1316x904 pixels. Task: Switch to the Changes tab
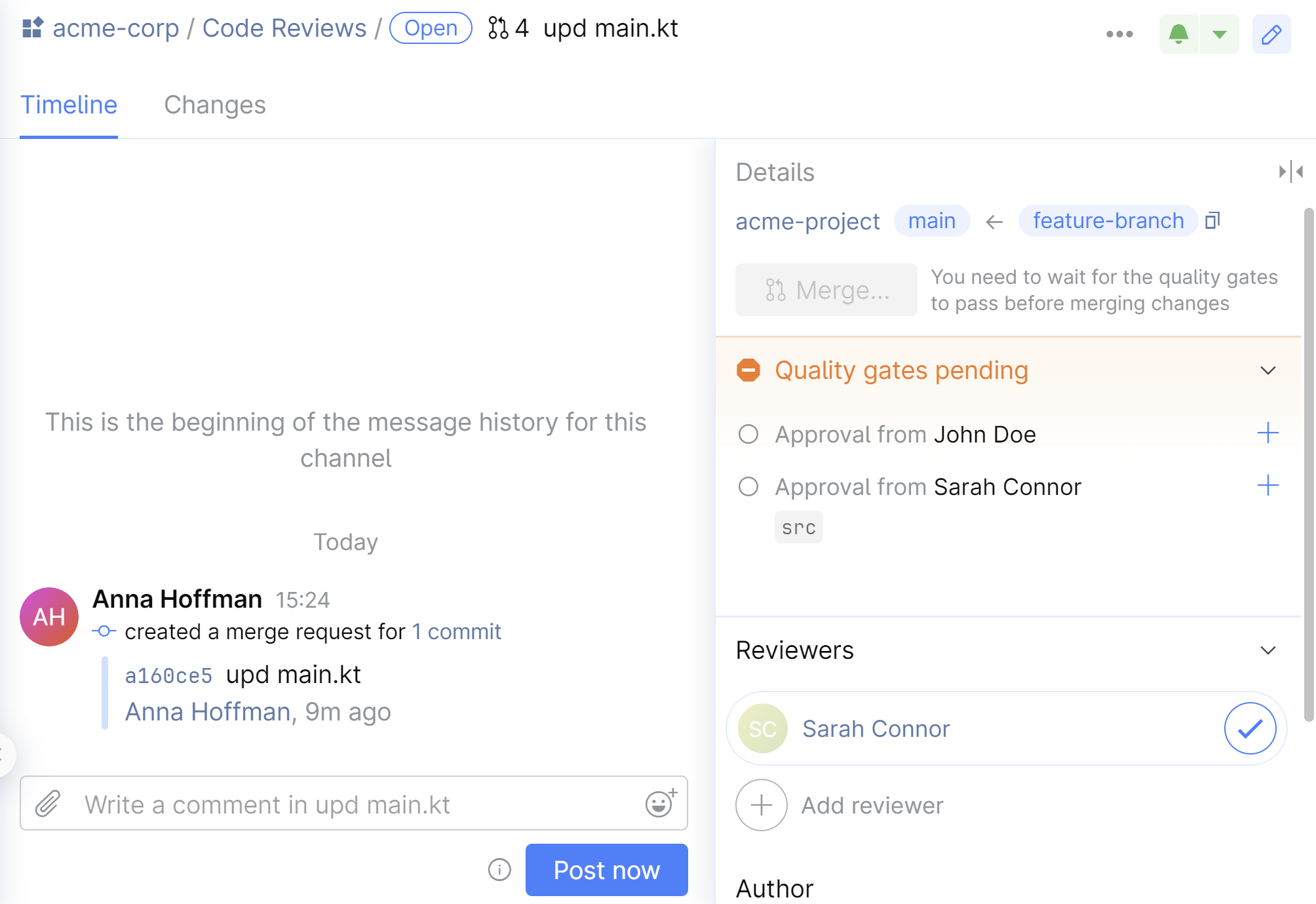click(x=214, y=105)
